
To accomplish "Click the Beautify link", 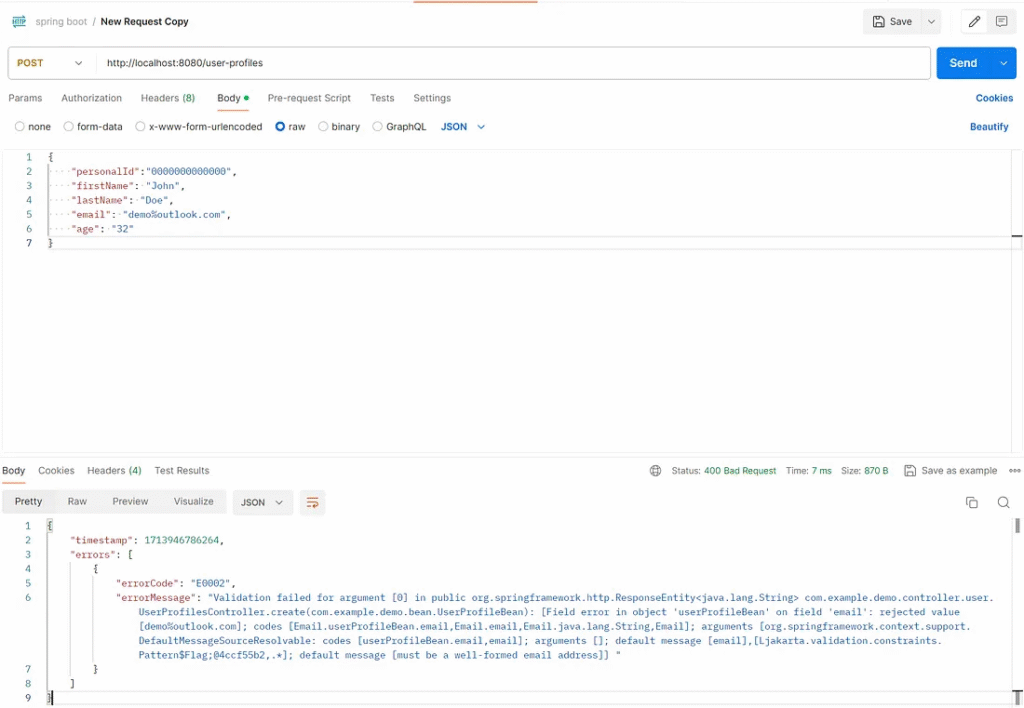I will [989, 127].
